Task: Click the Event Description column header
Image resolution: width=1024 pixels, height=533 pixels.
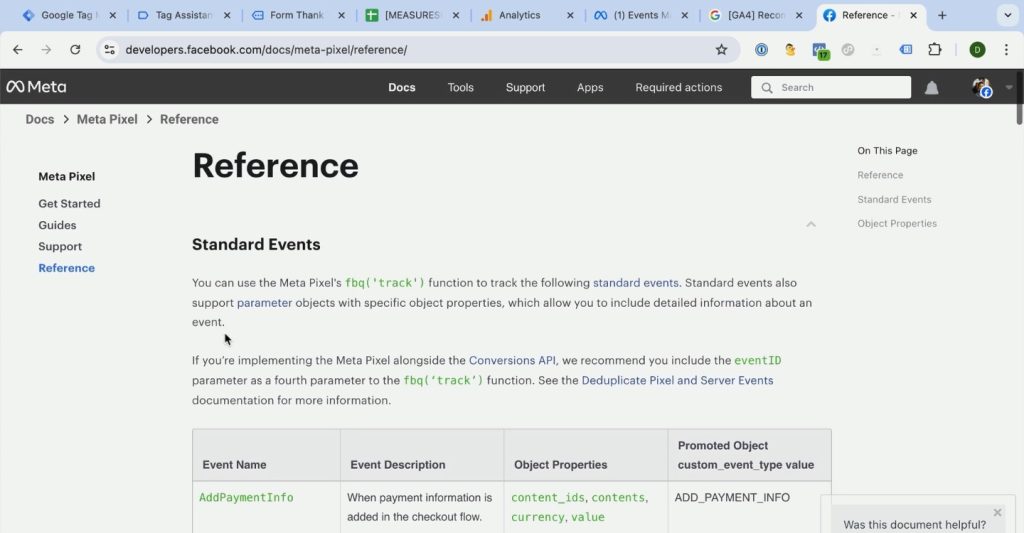Action: [x=398, y=465]
